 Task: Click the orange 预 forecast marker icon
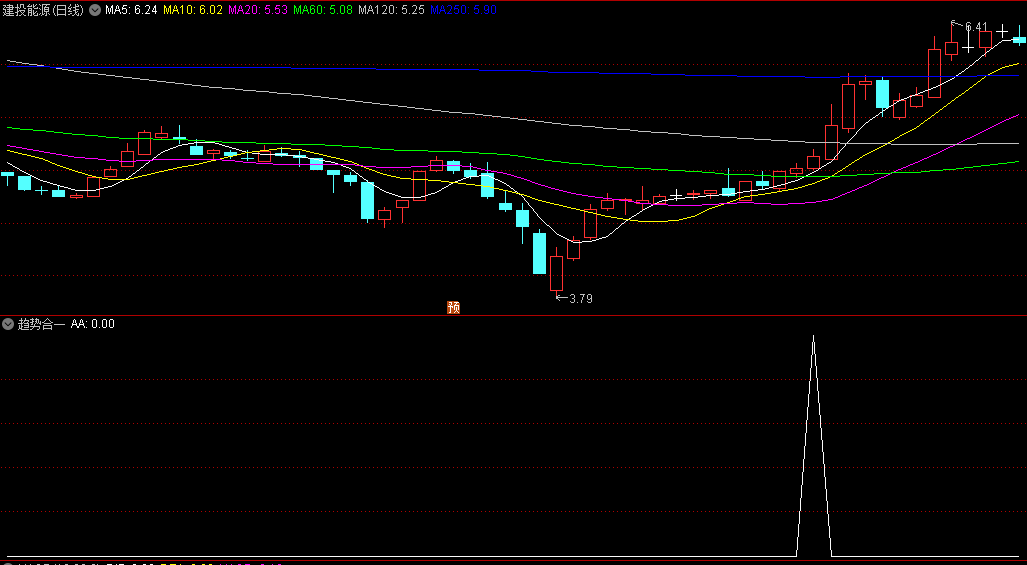(x=453, y=307)
